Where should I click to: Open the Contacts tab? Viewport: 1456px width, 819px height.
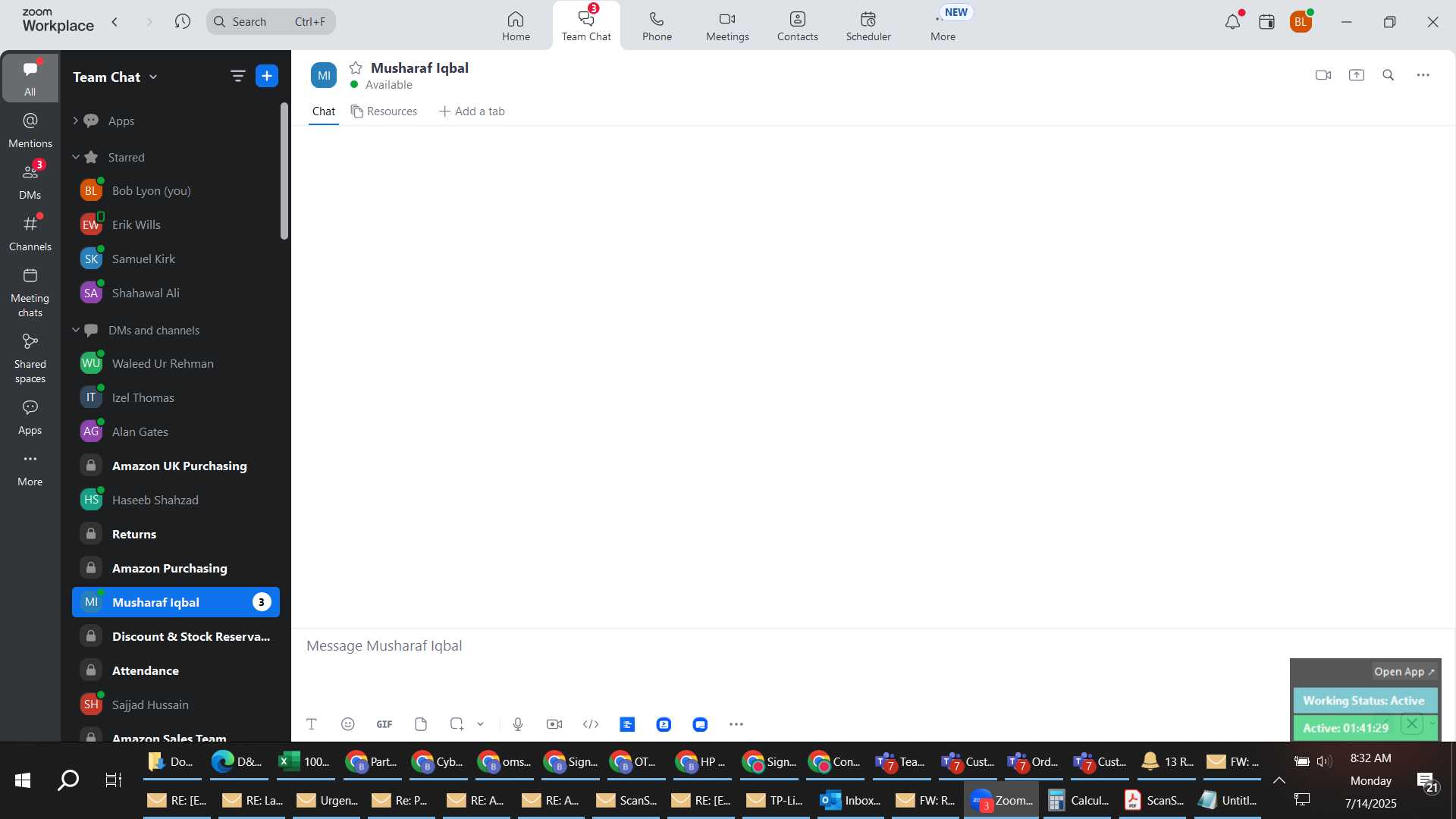[x=798, y=26]
